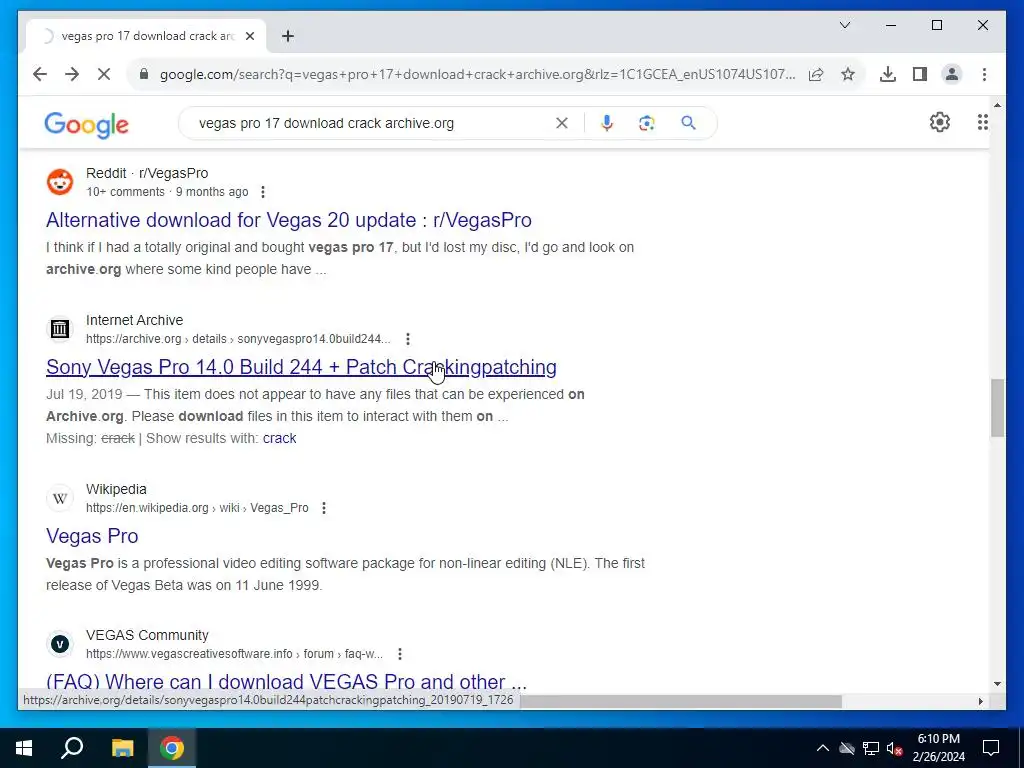Click the scroll down arrow

(x=997, y=684)
